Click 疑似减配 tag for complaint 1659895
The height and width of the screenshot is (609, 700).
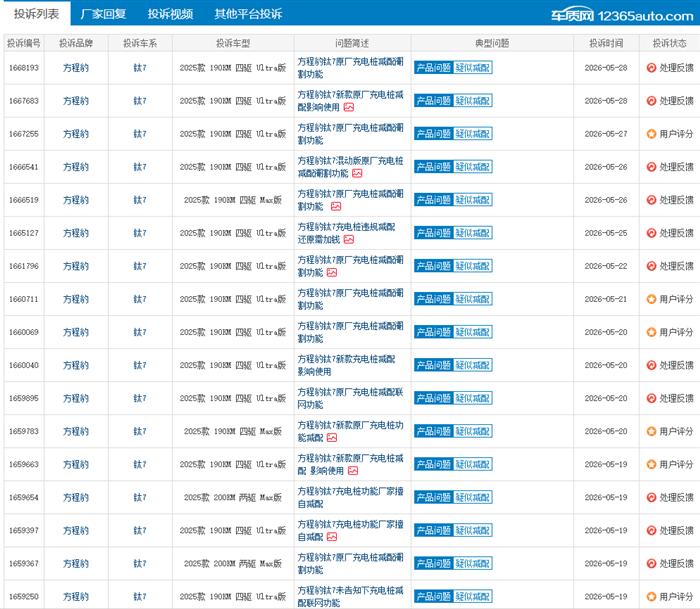(473, 398)
